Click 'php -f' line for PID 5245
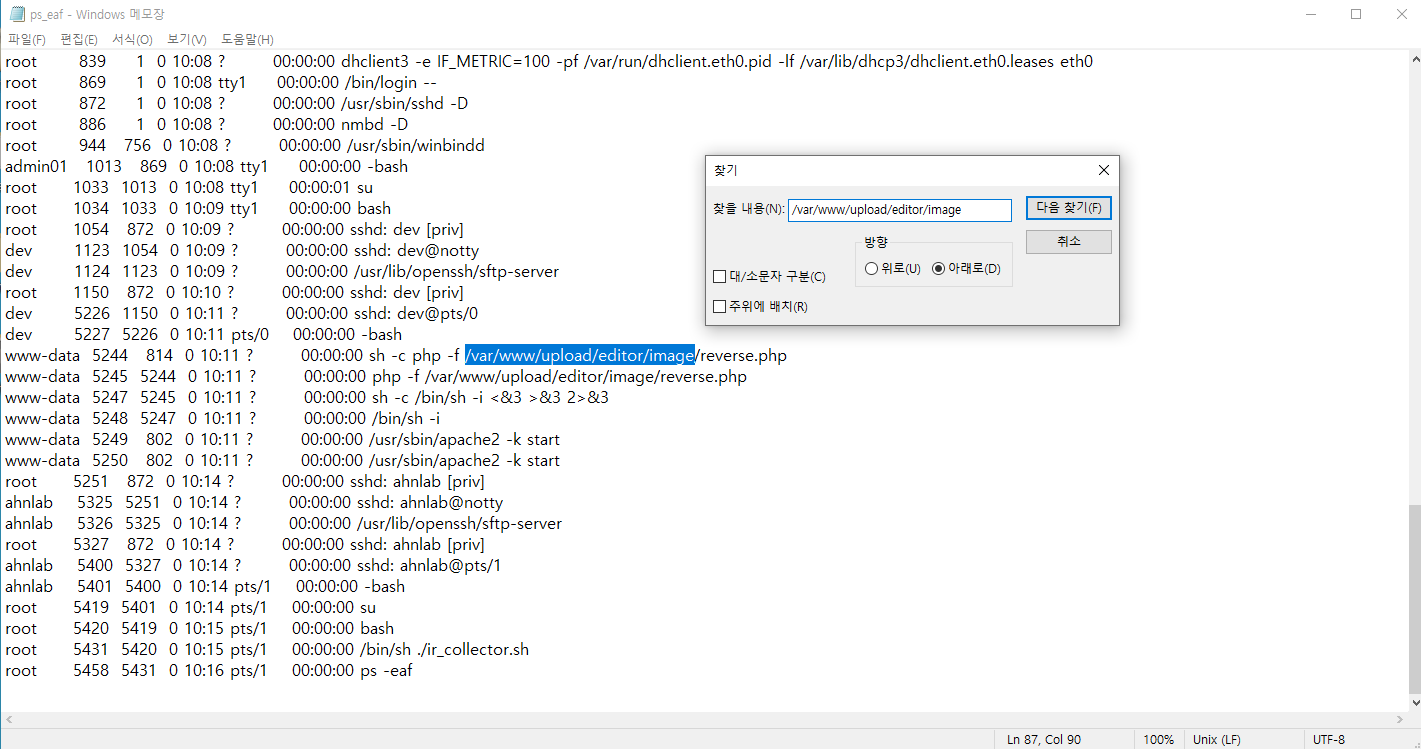Viewport: 1421px width, 749px height. pyautogui.click(x=559, y=376)
